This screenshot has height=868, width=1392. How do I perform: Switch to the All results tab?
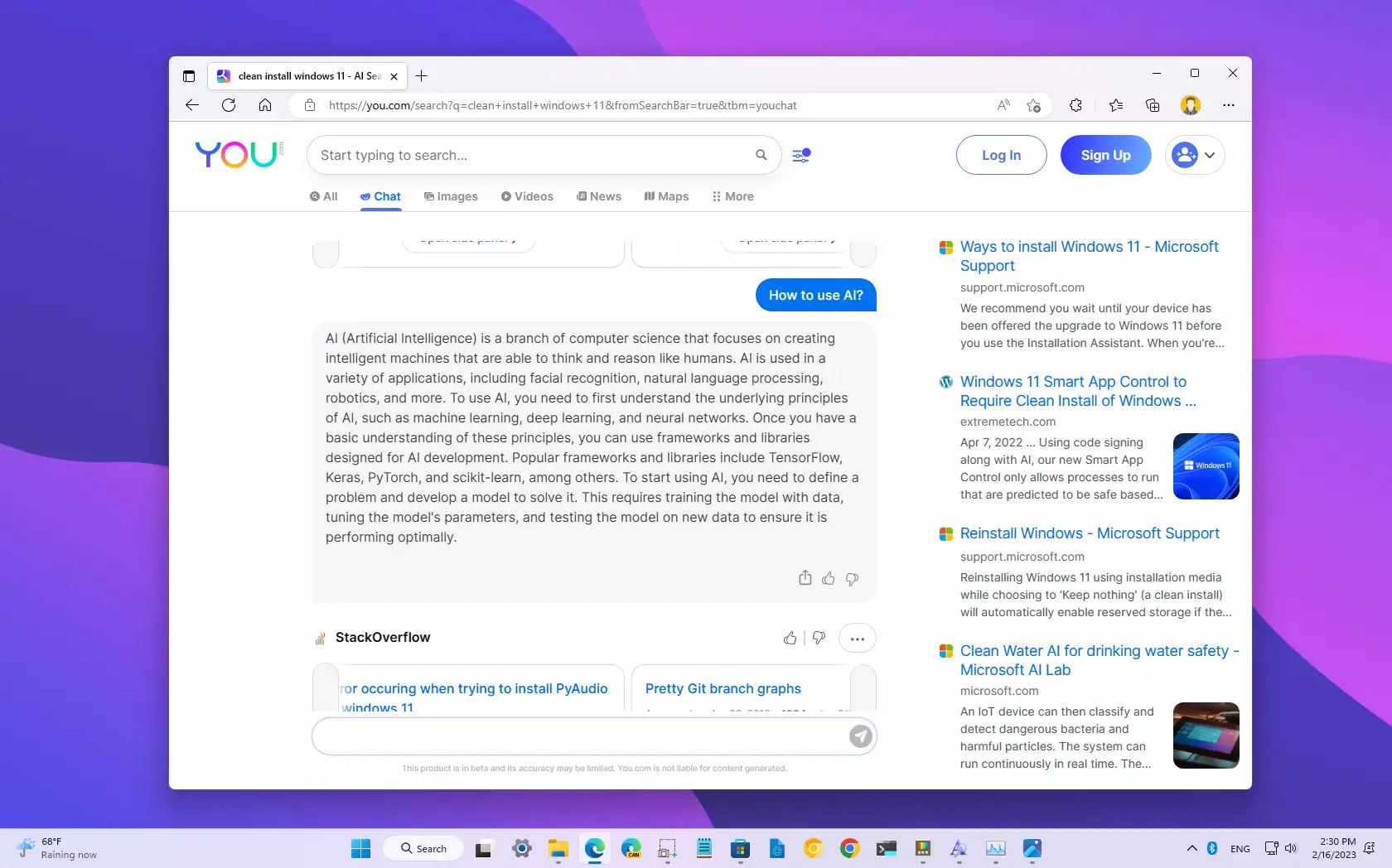[323, 196]
